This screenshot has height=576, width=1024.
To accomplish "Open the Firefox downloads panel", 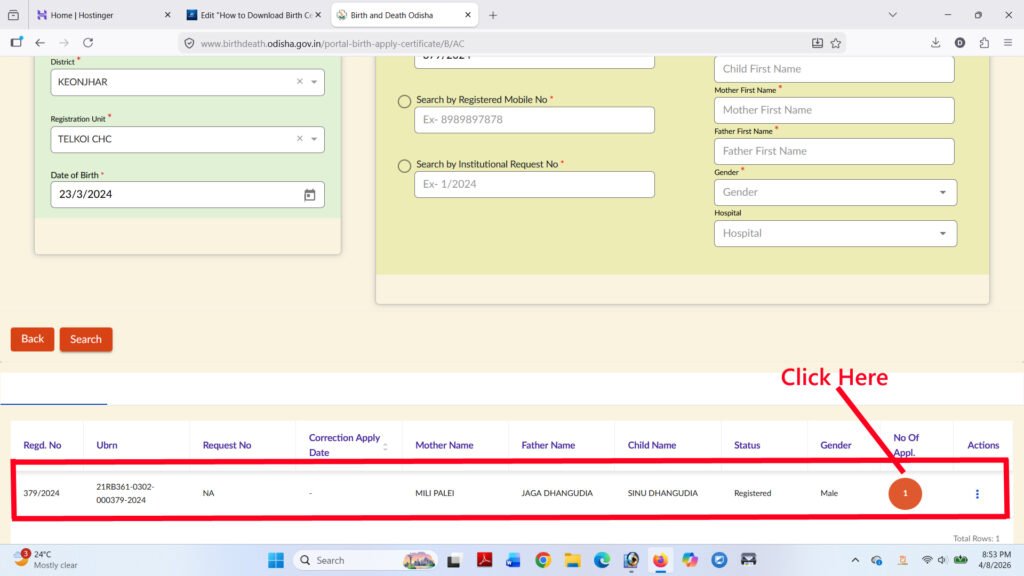I will click(x=935, y=43).
